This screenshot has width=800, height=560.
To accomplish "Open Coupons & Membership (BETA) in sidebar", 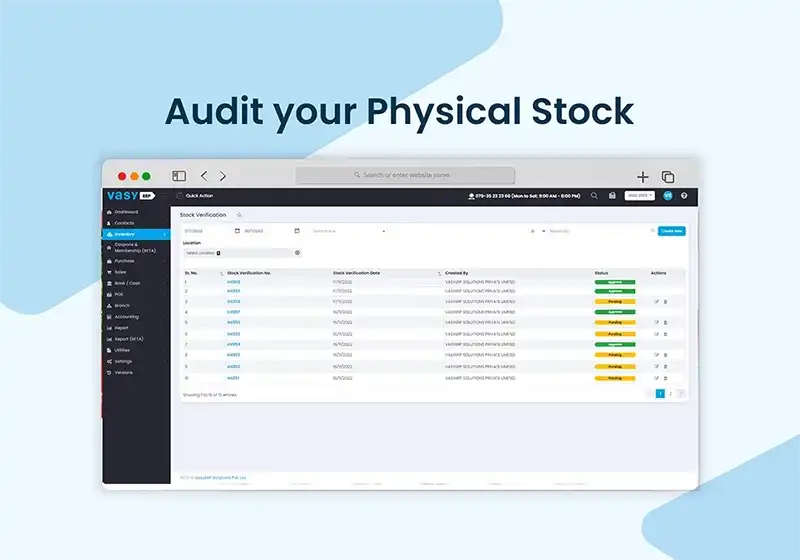I will (136, 248).
